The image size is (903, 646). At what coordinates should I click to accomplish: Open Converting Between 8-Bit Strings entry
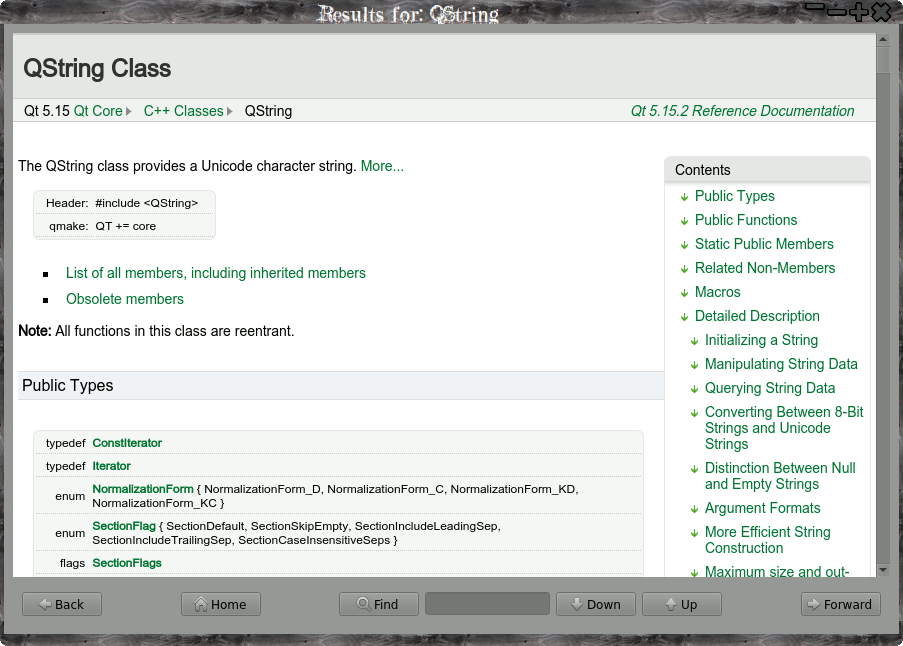coord(784,428)
